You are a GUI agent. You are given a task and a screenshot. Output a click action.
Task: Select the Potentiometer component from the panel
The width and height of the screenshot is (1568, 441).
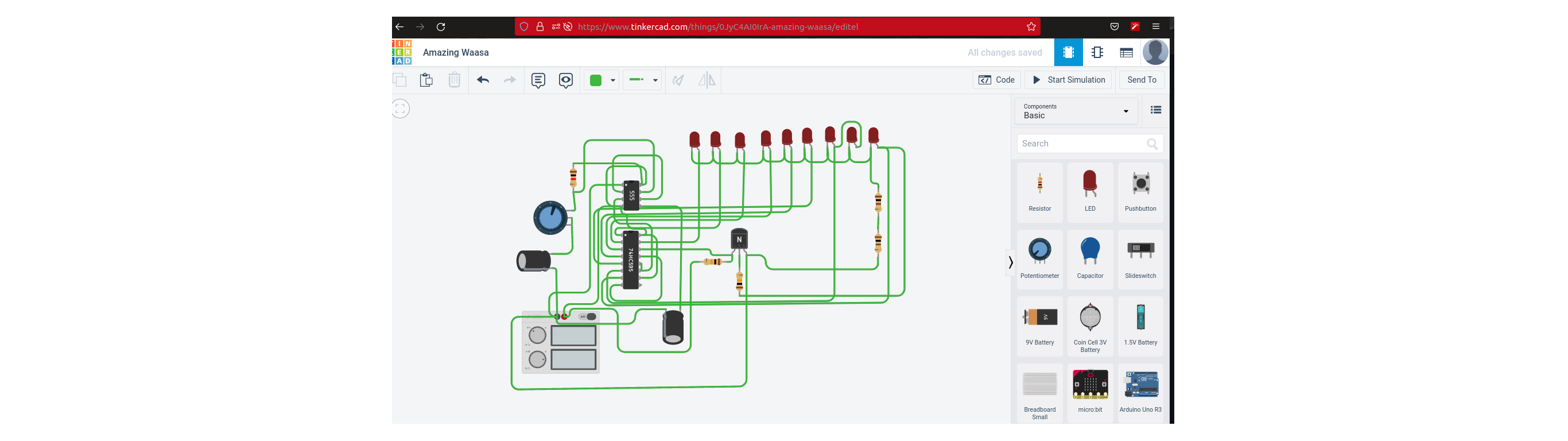(1039, 259)
